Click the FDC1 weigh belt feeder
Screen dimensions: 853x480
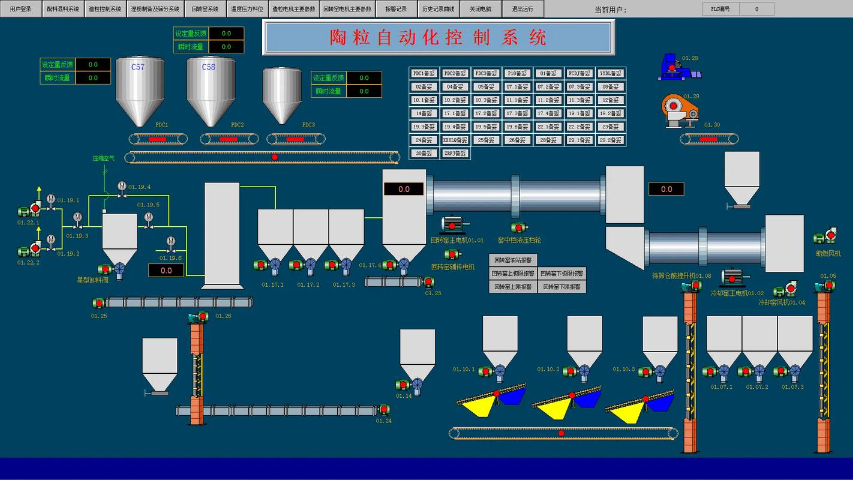coord(158,139)
